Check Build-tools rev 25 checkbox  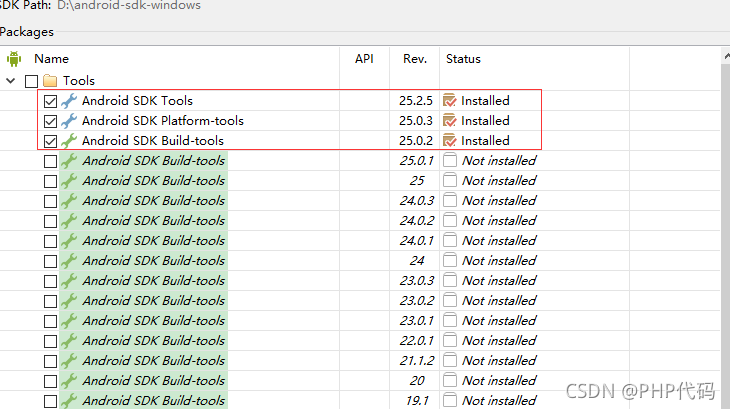point(50,181)
